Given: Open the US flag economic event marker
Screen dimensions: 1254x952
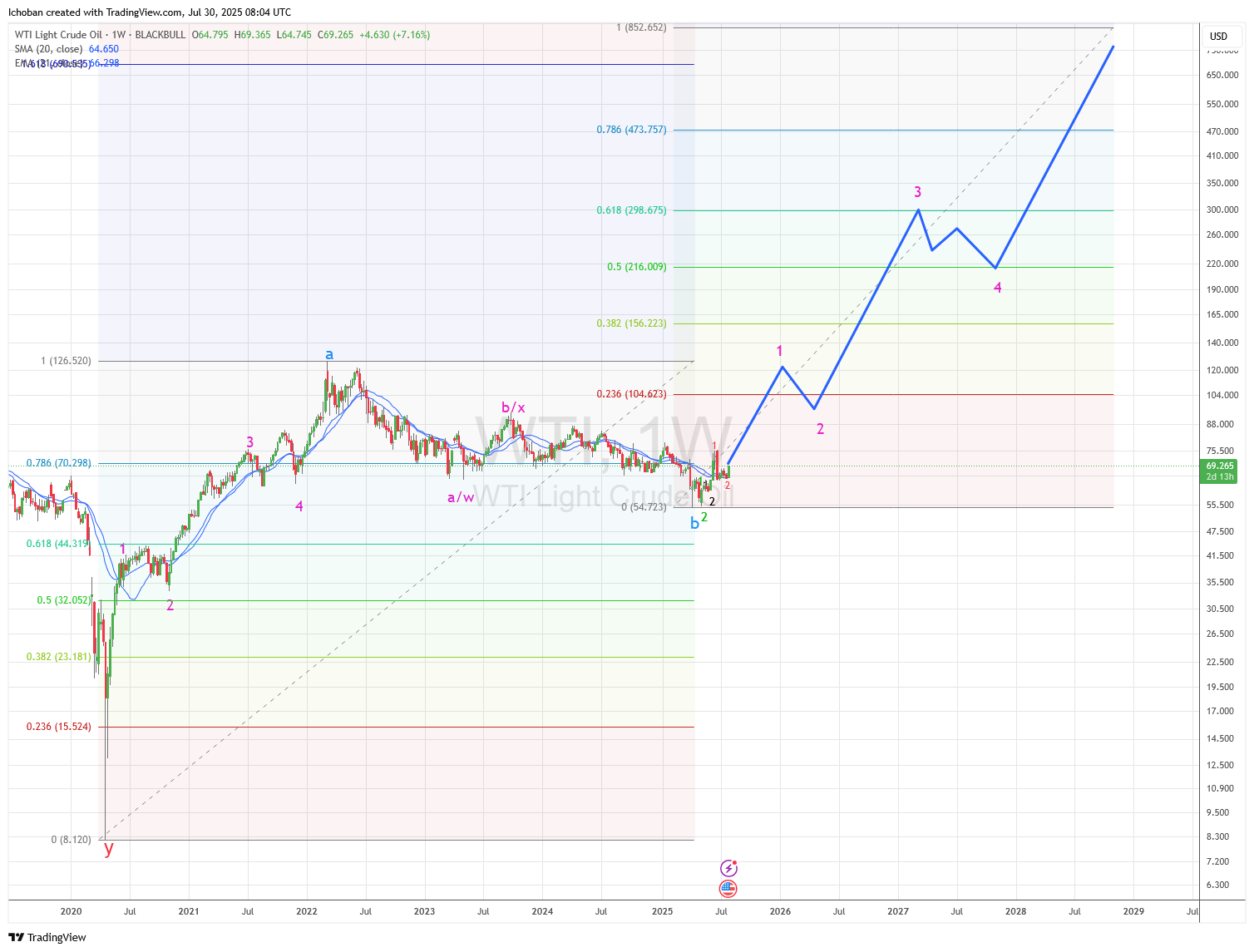Looking at the screenshot, I should 728,889.
